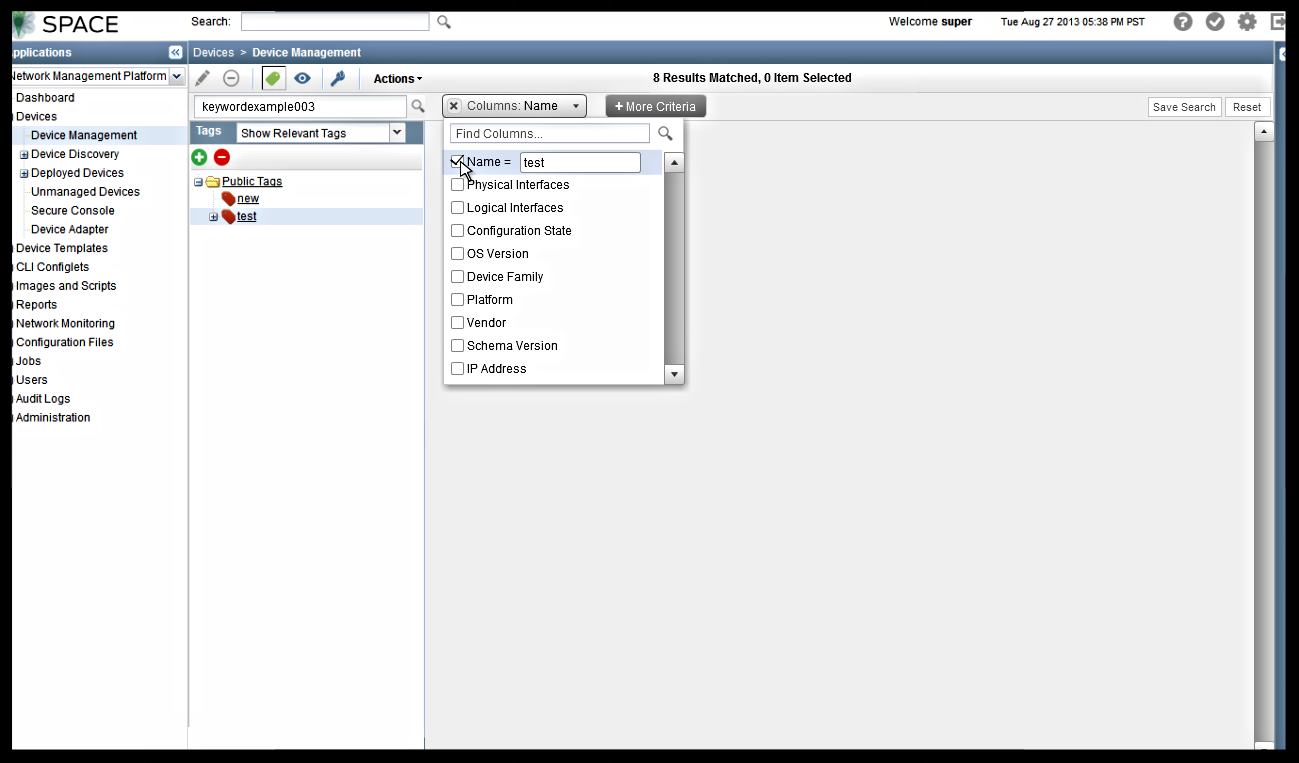Click column list scroll up arrow
Screen dimensions: 1299x763
click(x=674, y=163)
